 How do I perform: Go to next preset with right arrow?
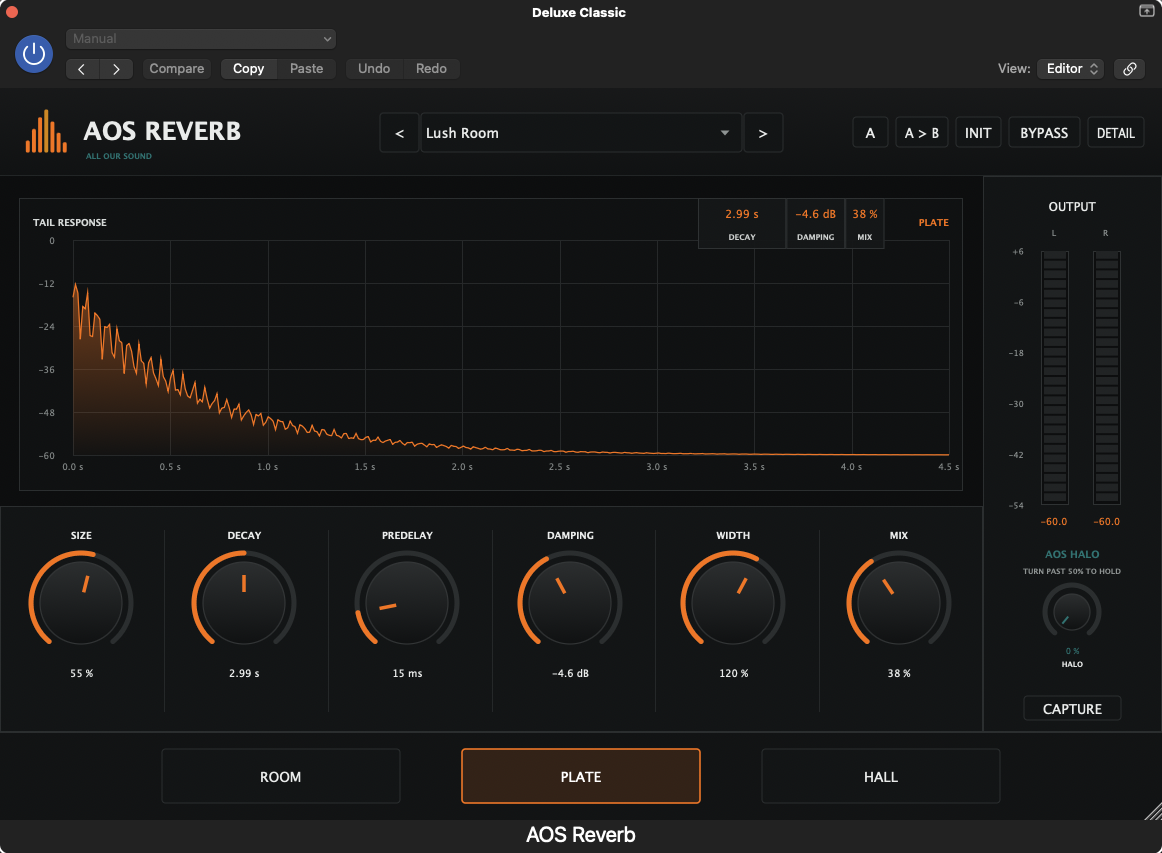coord(116,69)
